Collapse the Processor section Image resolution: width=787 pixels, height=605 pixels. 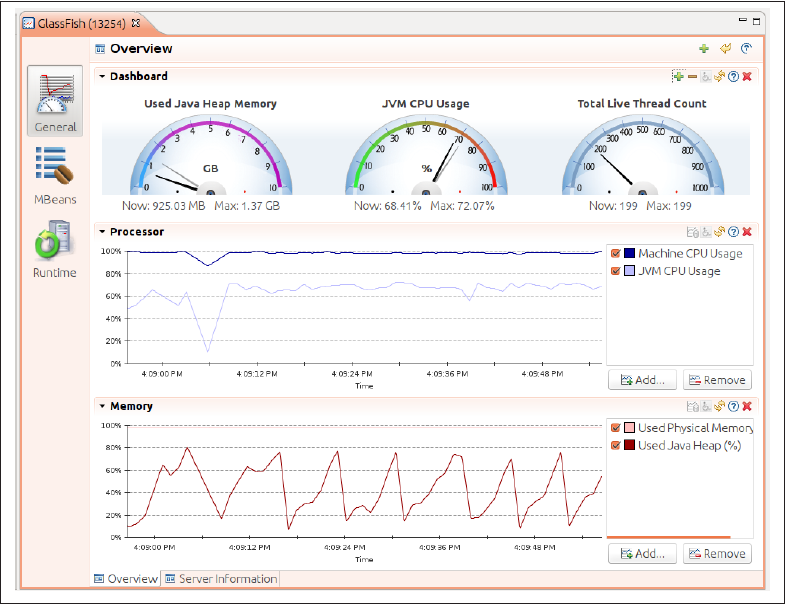(x=102, y=232)
